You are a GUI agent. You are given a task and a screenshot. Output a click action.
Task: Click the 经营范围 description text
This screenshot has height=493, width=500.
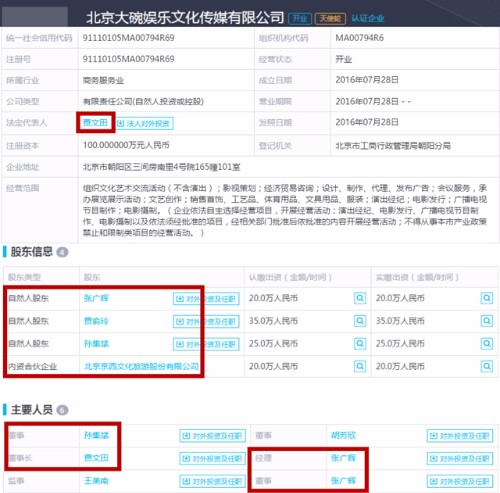coord(285,210)
